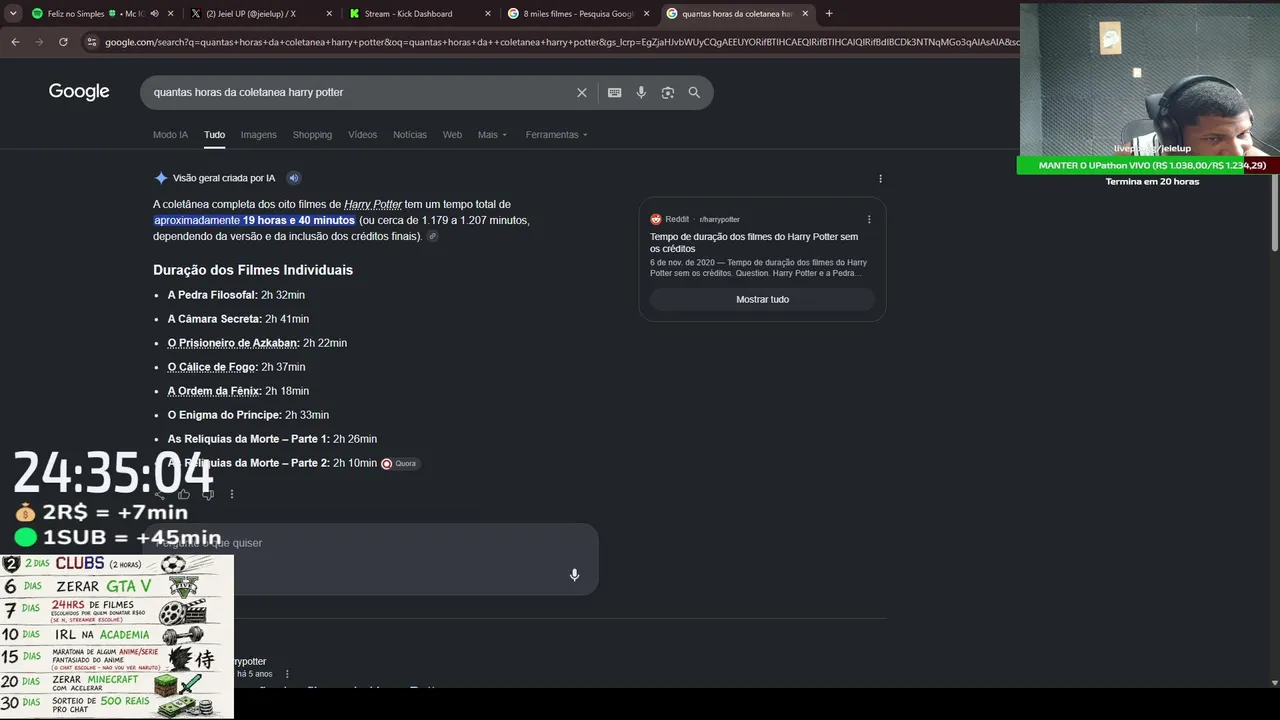Listen to the AI overview aloud

(x=293, y=178)
